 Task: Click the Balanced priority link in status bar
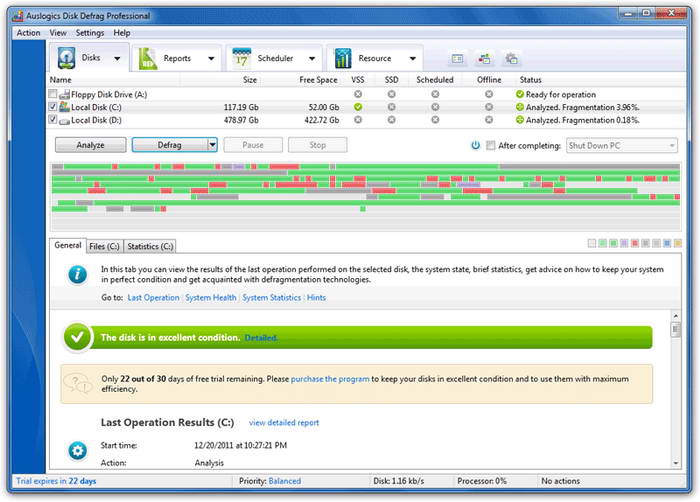[285, 481]
